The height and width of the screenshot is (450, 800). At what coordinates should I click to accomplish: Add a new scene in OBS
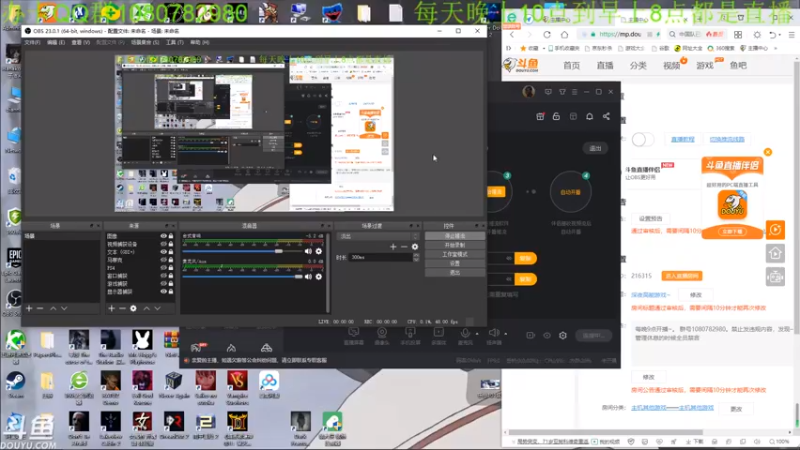tap(29, 309)
